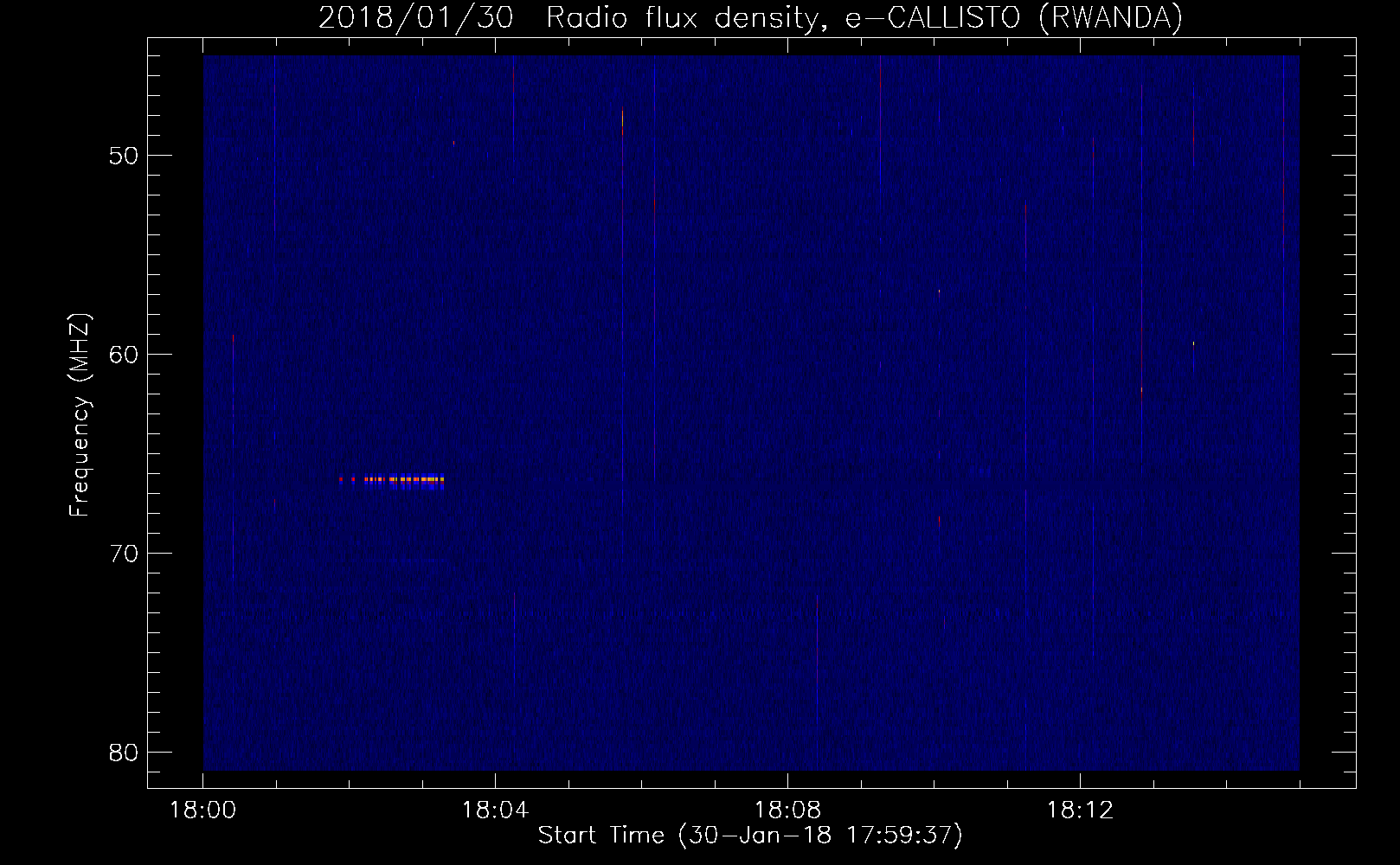Image resolution: width=1400 pixels, height=865 pixels.
Task: Click the 70 frequency tick label
Action: (125, 554)
